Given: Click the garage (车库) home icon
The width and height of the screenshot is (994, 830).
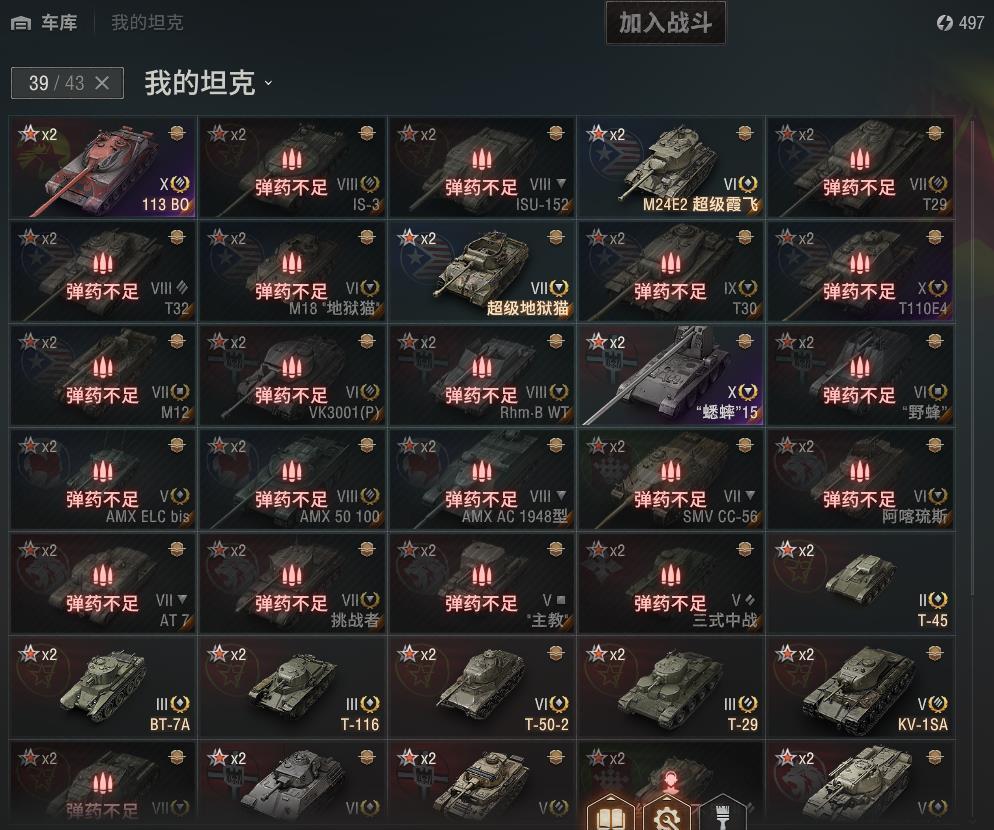Looking at the screenshot, I should (21, 23).
